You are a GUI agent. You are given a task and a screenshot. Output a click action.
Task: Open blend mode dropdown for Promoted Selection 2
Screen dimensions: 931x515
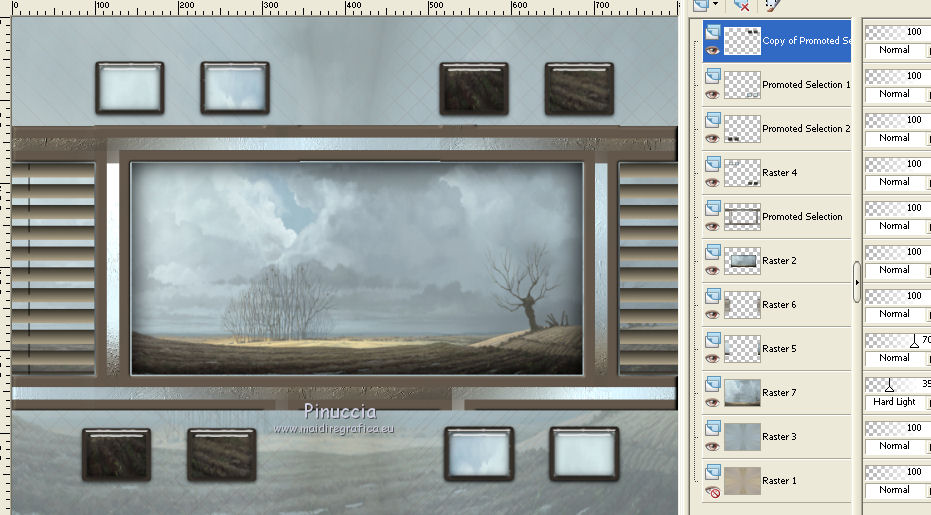tap(898, 138)
